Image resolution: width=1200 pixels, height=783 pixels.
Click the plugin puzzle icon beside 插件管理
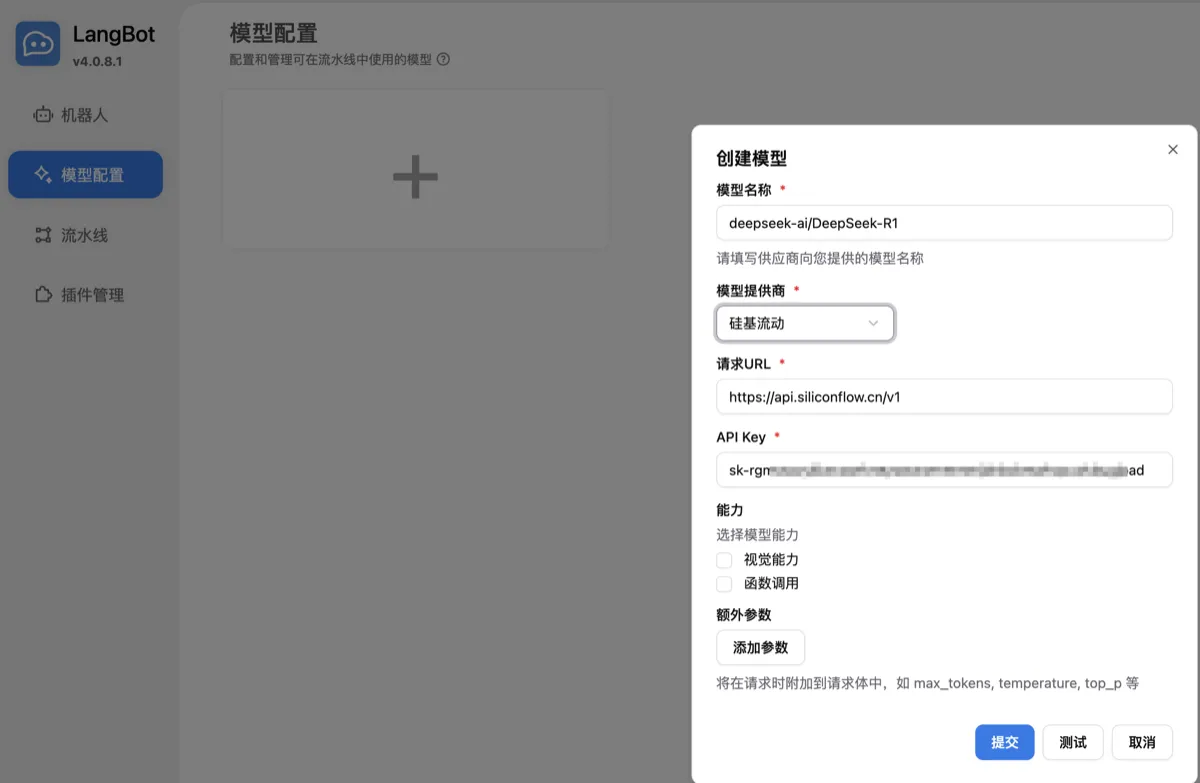click(42, 295)
